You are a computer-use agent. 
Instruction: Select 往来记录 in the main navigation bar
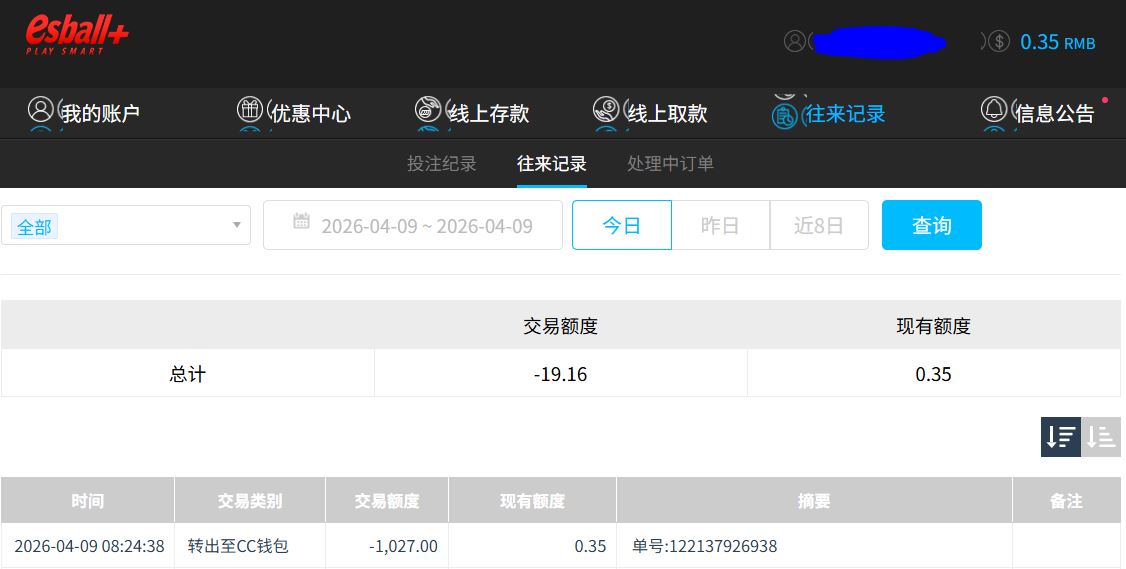pyautogui.click(x=829, y=113)
